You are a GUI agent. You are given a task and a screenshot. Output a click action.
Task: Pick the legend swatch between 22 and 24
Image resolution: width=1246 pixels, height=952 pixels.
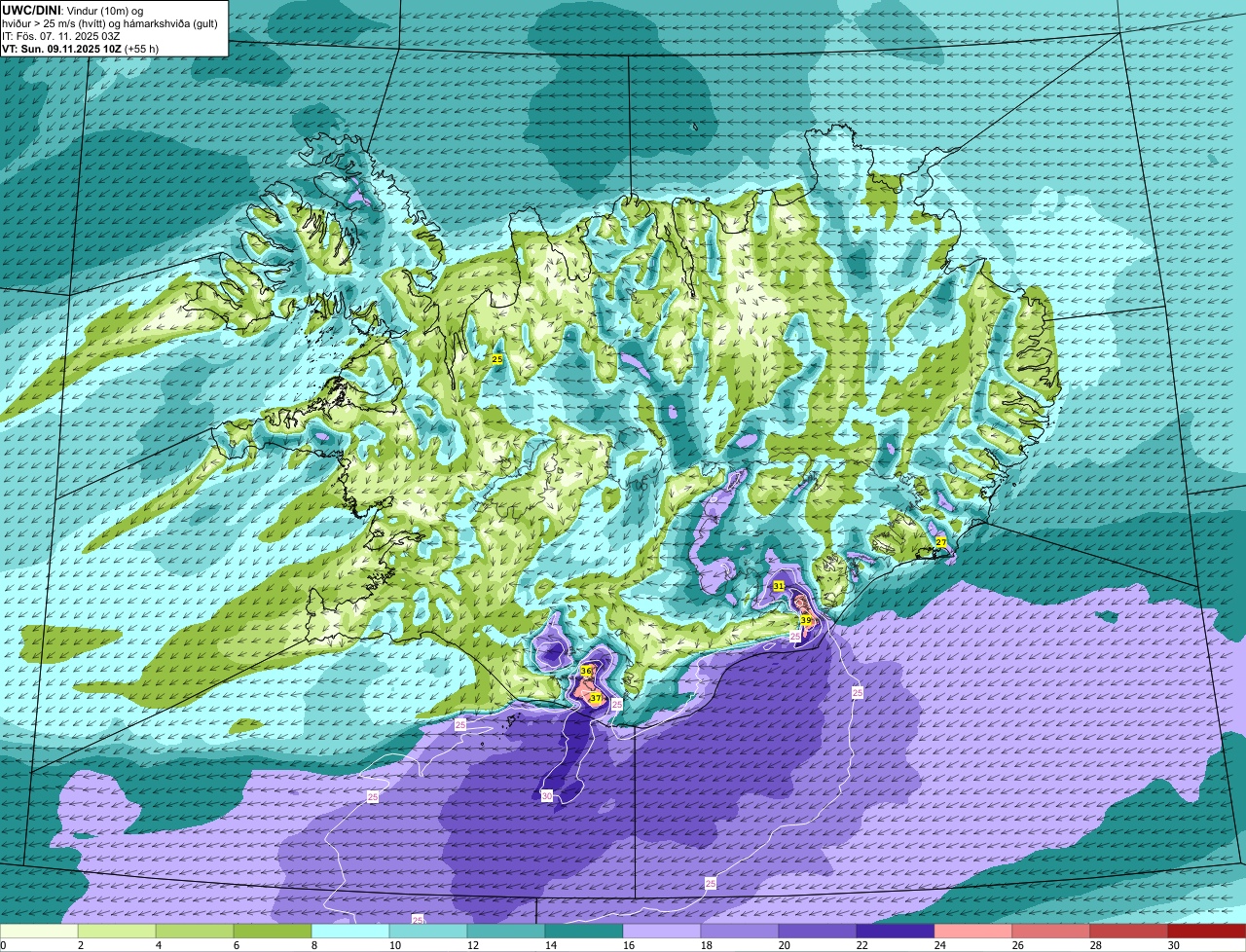click(896, 932)
